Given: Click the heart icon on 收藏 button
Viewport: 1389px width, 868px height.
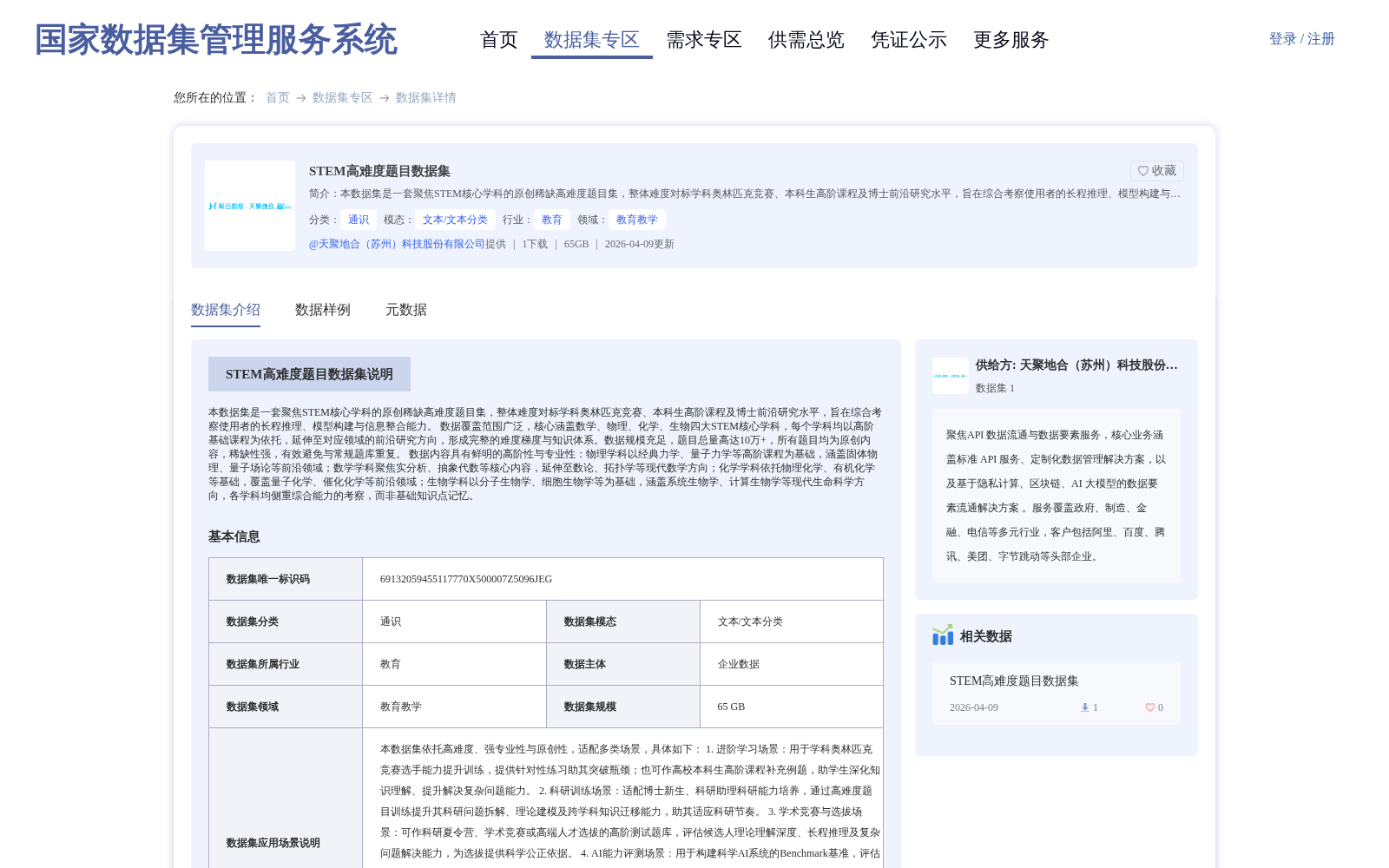Looking at the screenshot, I should tap(1143, 171).
